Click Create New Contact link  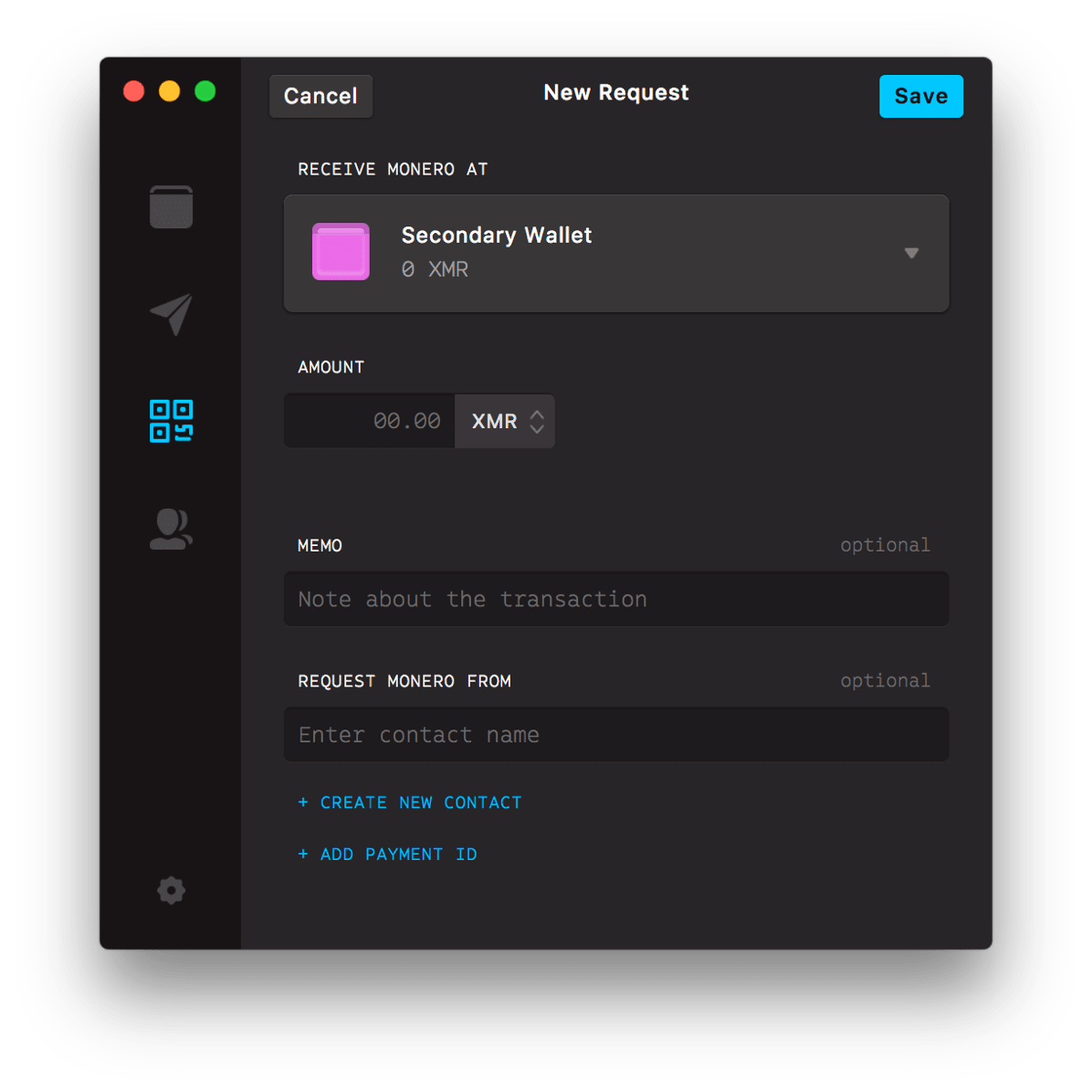click(409, 802)
